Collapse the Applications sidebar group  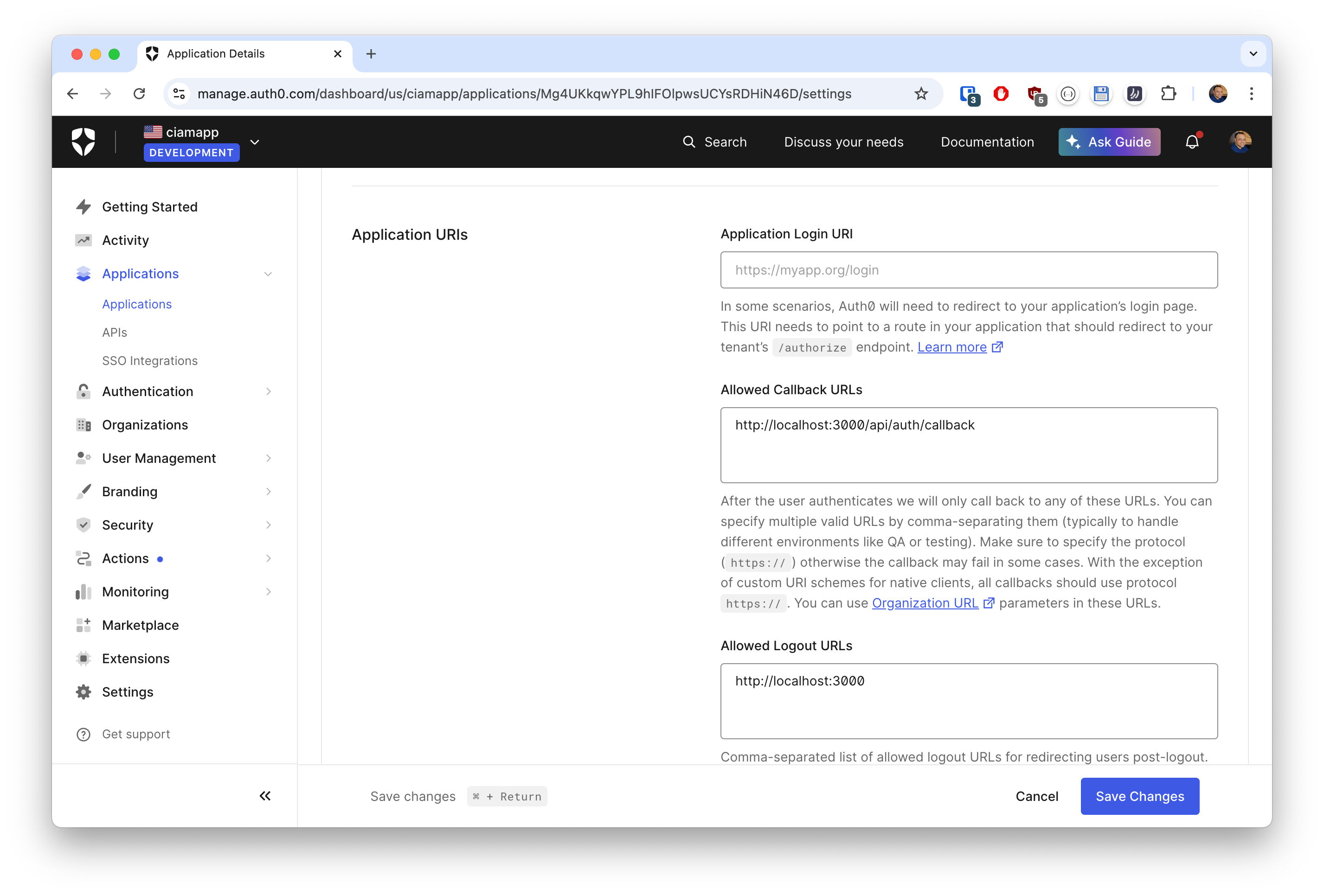268,274
